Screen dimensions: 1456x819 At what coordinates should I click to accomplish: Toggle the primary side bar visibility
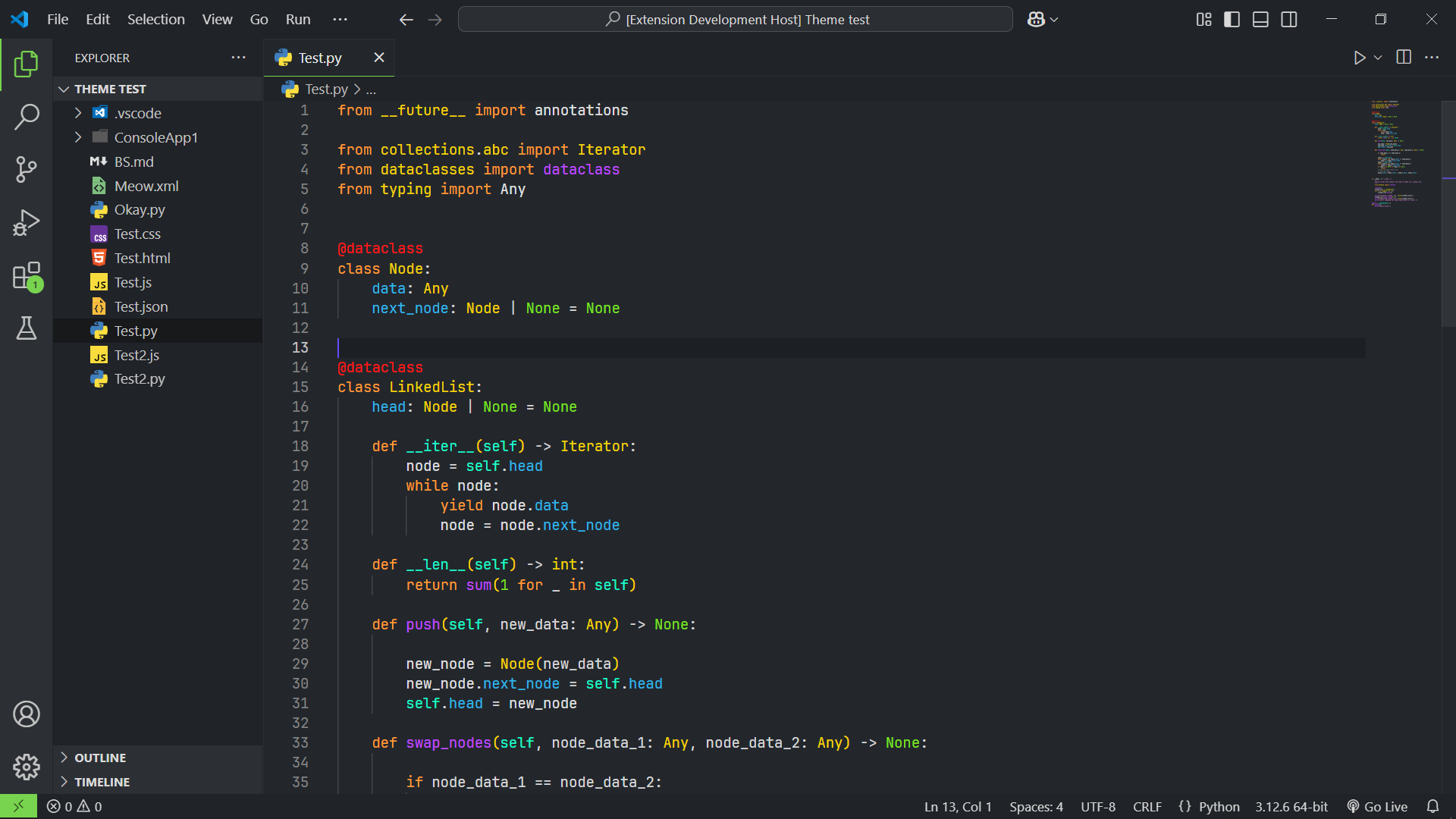(x=1232, y=20)
